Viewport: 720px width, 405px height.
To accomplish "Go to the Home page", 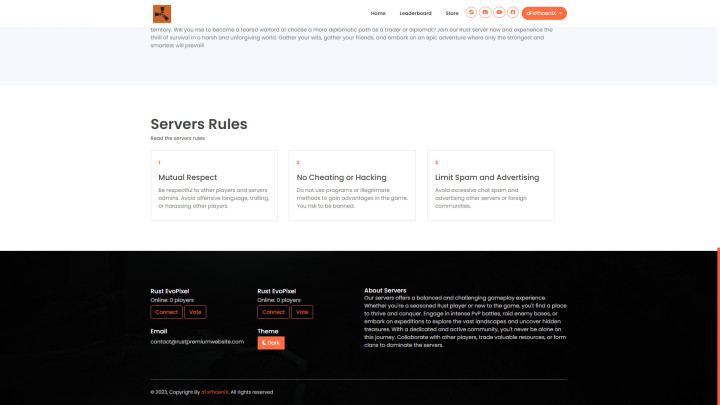I will click(x=378, y=13).
